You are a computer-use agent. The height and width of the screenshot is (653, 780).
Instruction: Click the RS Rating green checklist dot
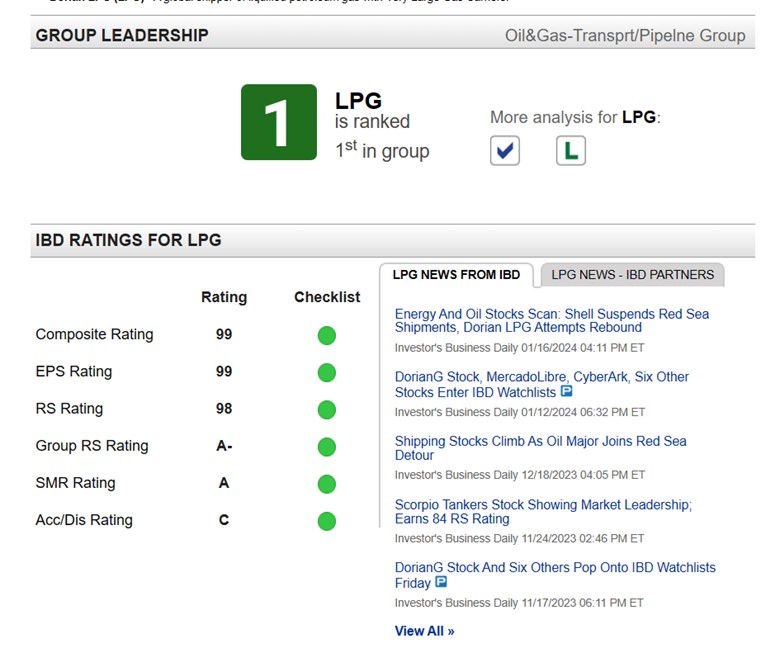click(327, 410)
